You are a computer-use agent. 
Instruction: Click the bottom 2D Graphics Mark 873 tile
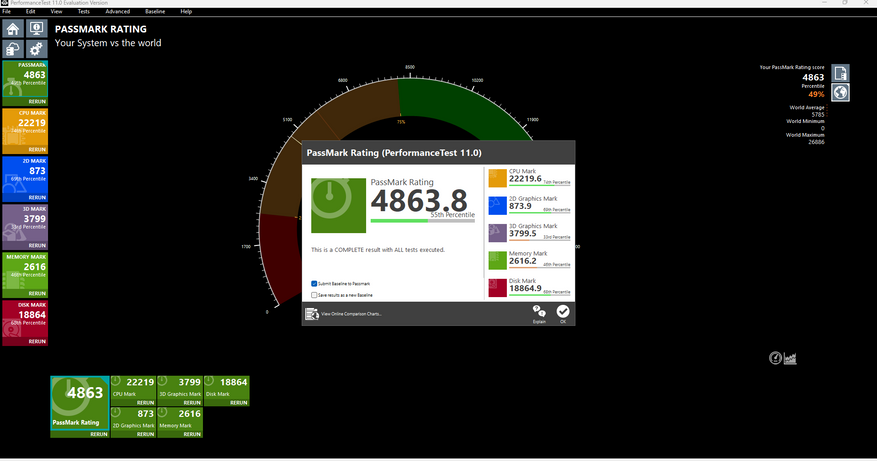click(133, 418)
